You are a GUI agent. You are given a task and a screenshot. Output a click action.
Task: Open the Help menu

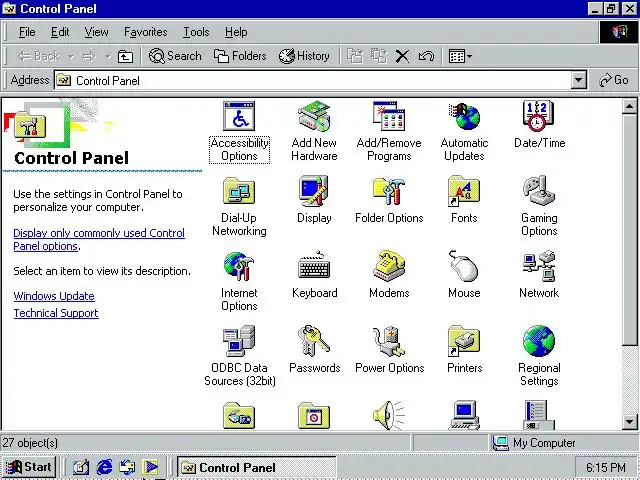pyautogui.click(x=236, y=32)
